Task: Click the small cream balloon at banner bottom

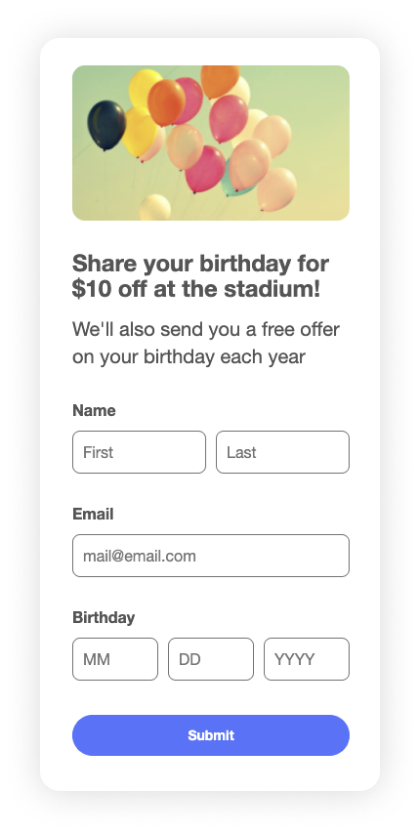Action: [x=155, y=208]
